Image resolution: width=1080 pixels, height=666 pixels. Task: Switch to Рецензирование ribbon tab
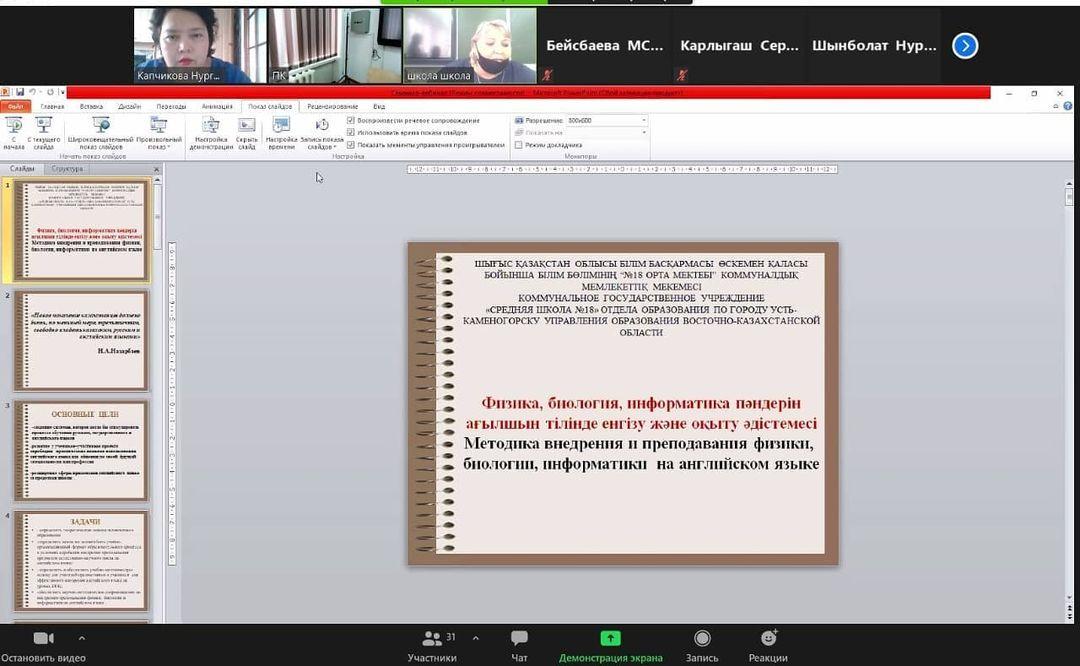(333, 107)
